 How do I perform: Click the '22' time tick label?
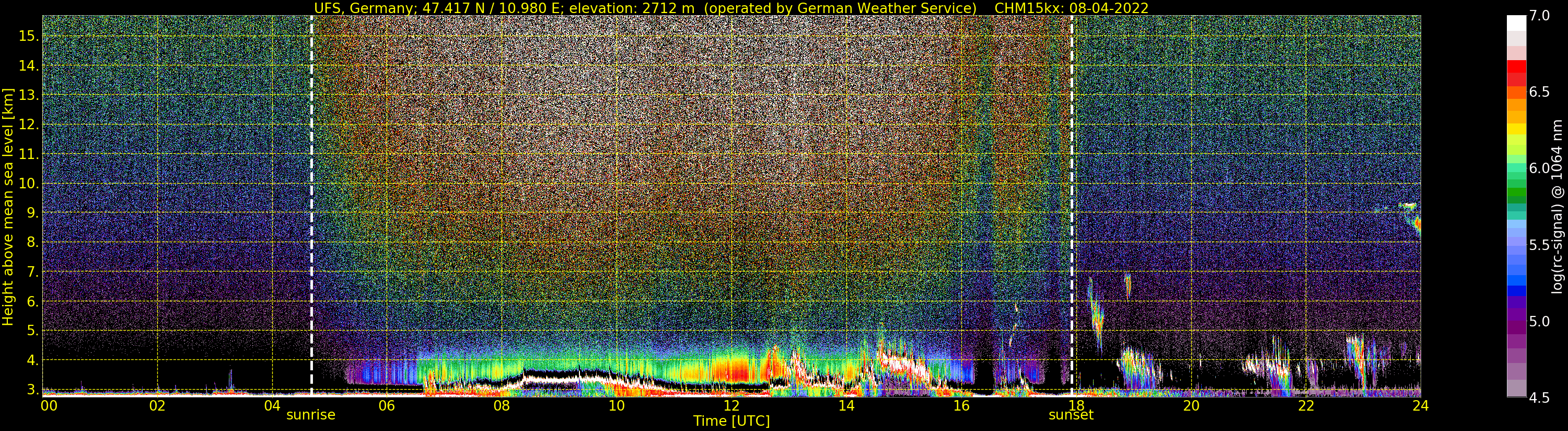pos(1306,405)
